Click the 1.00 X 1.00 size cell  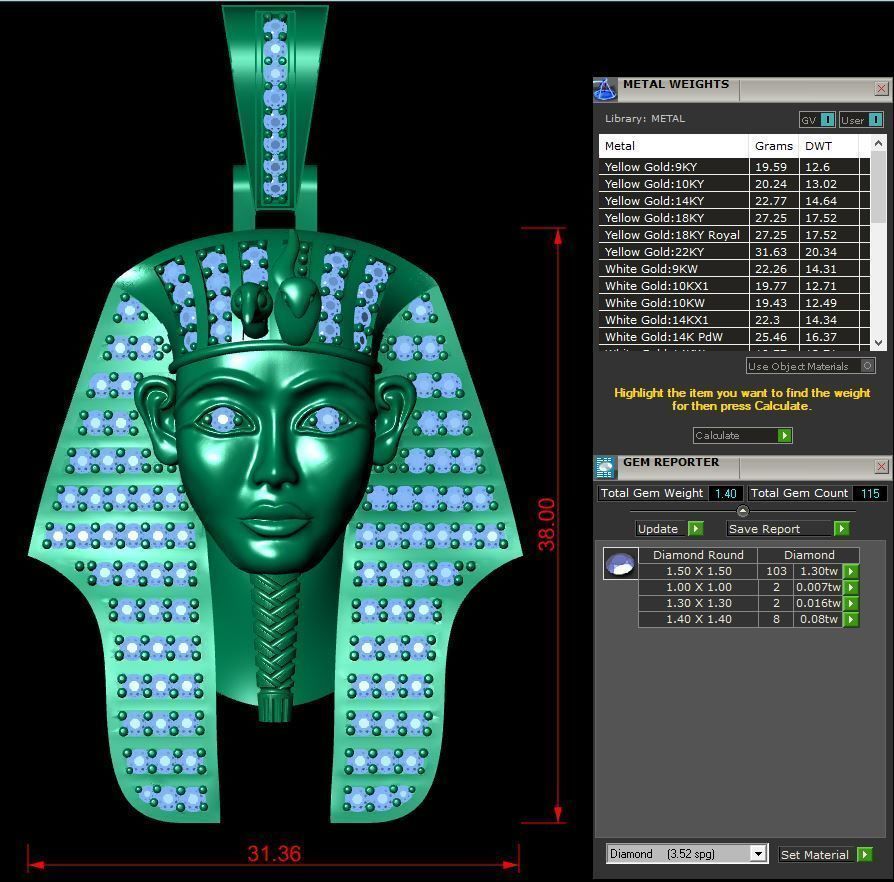pos(698,587)
